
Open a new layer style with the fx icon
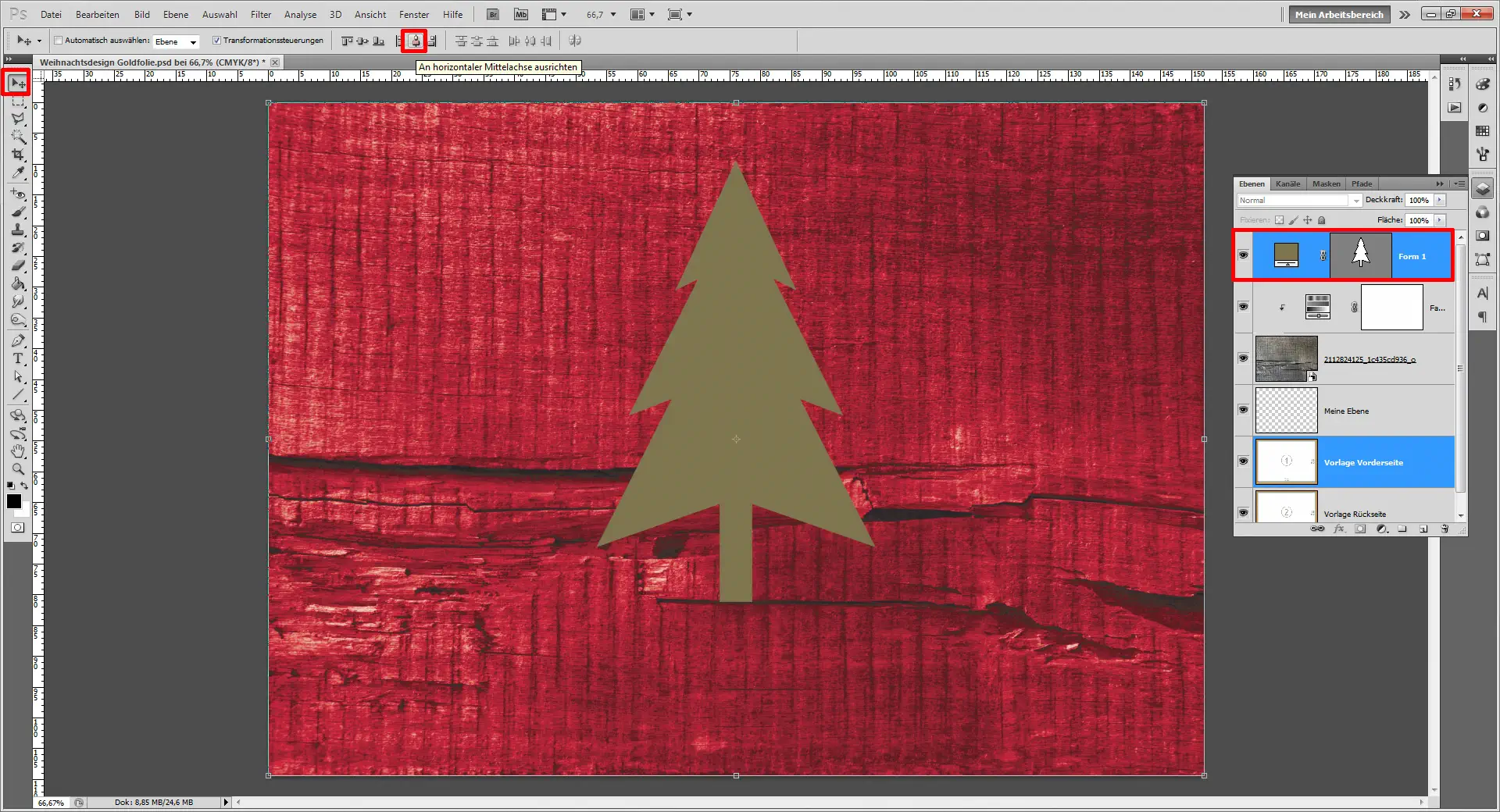(x=1340, y=529)
